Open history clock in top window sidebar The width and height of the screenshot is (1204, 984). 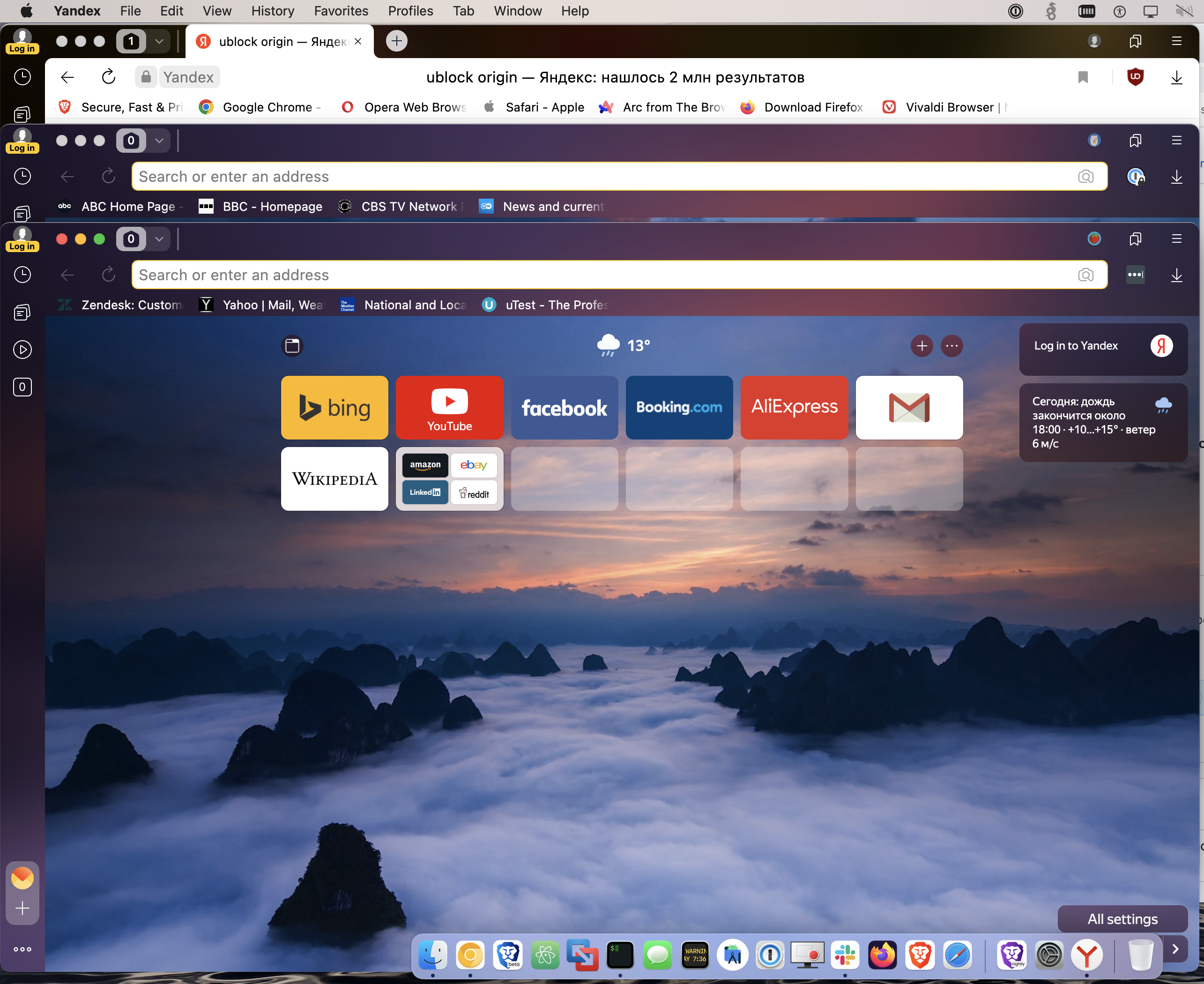(x=22, y=76)
